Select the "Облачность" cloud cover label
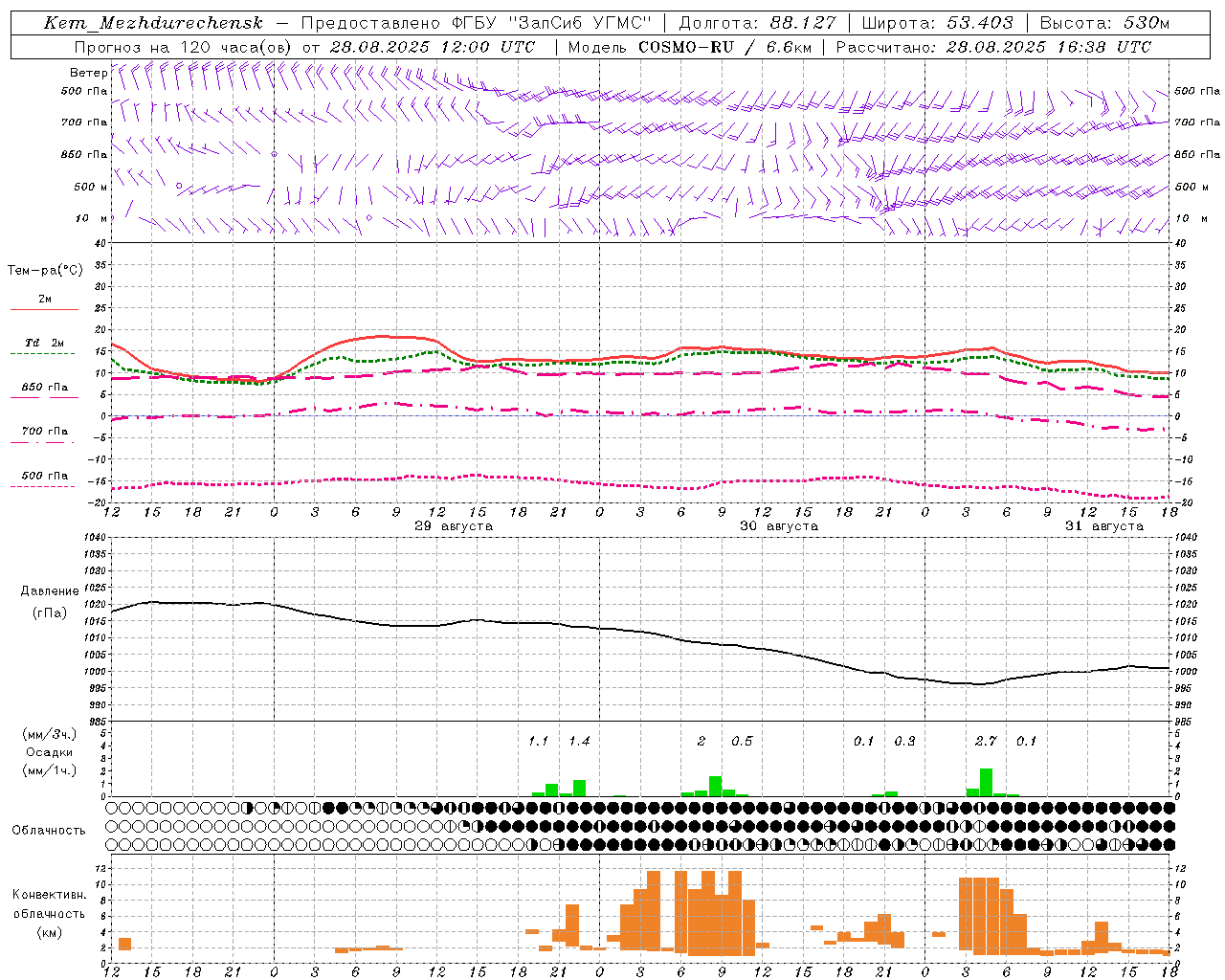The width and height of the screenshot is (1225, 980). coord(49,831)
